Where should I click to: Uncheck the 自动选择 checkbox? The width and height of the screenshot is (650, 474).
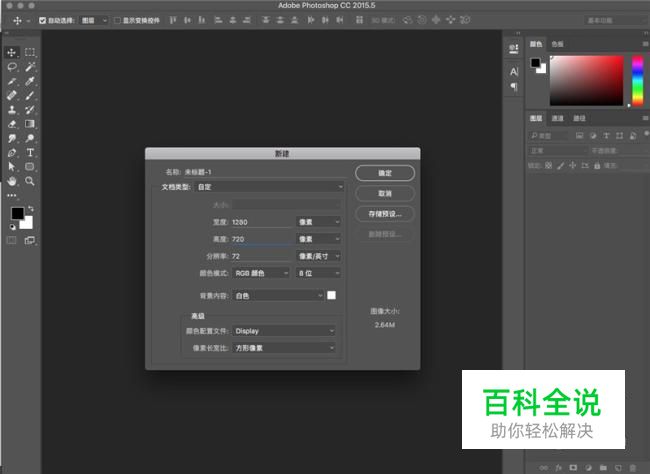(42, 20)
